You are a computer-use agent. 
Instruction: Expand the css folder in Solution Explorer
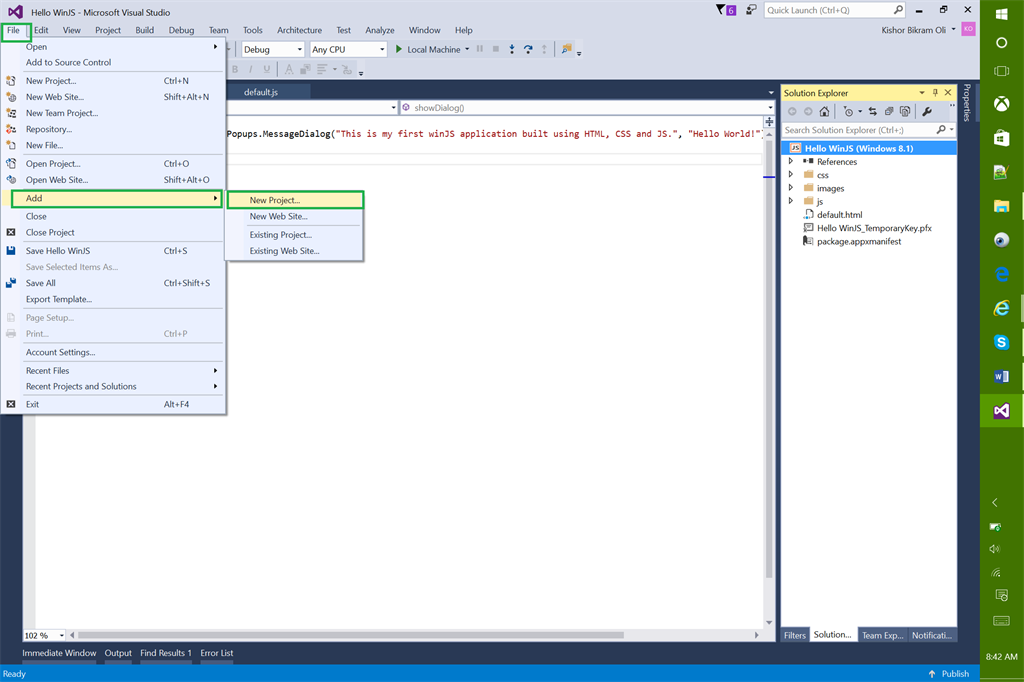[791, 175]
